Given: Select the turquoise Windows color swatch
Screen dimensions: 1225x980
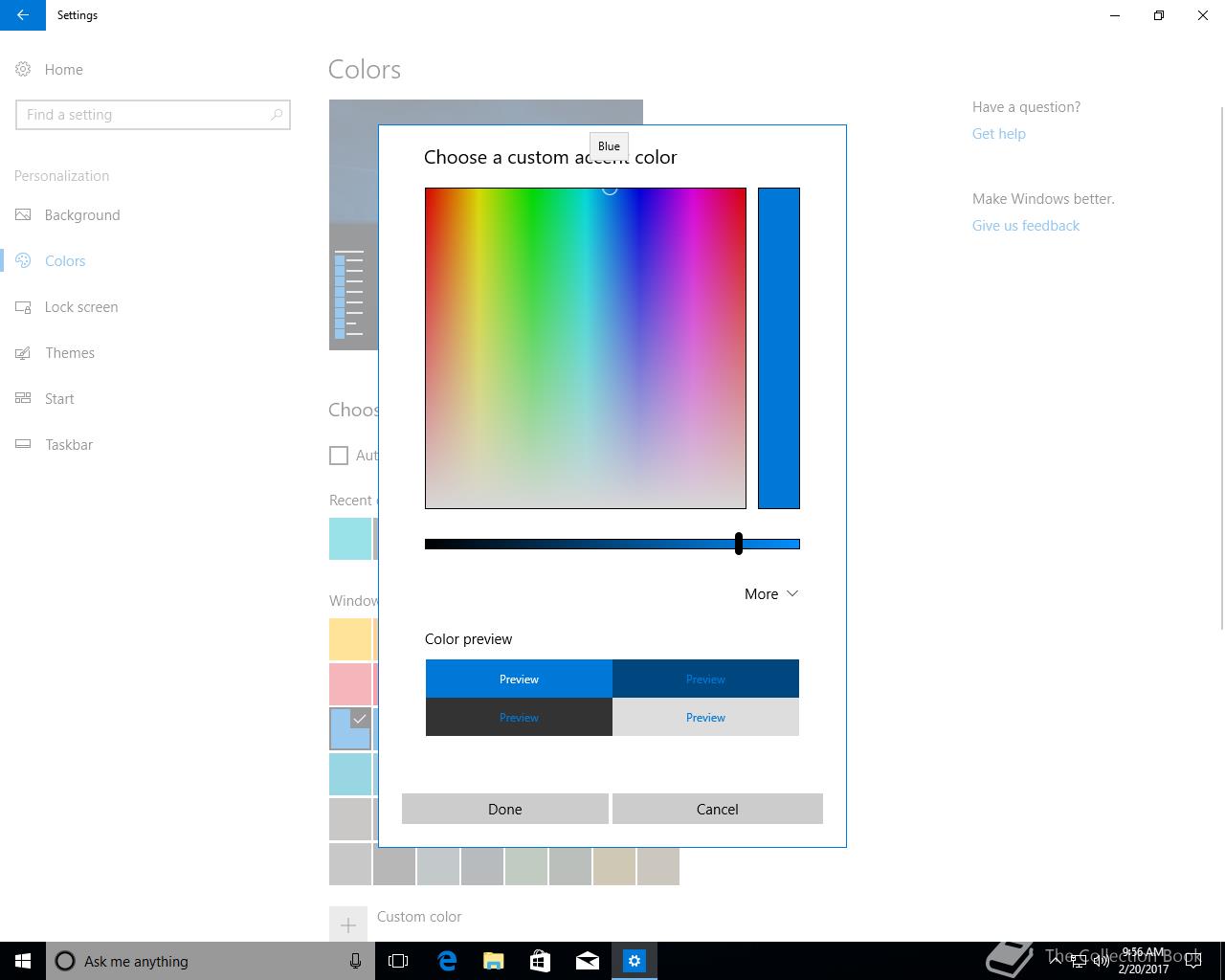Looking at the screenshot, I should coord(350,774).
